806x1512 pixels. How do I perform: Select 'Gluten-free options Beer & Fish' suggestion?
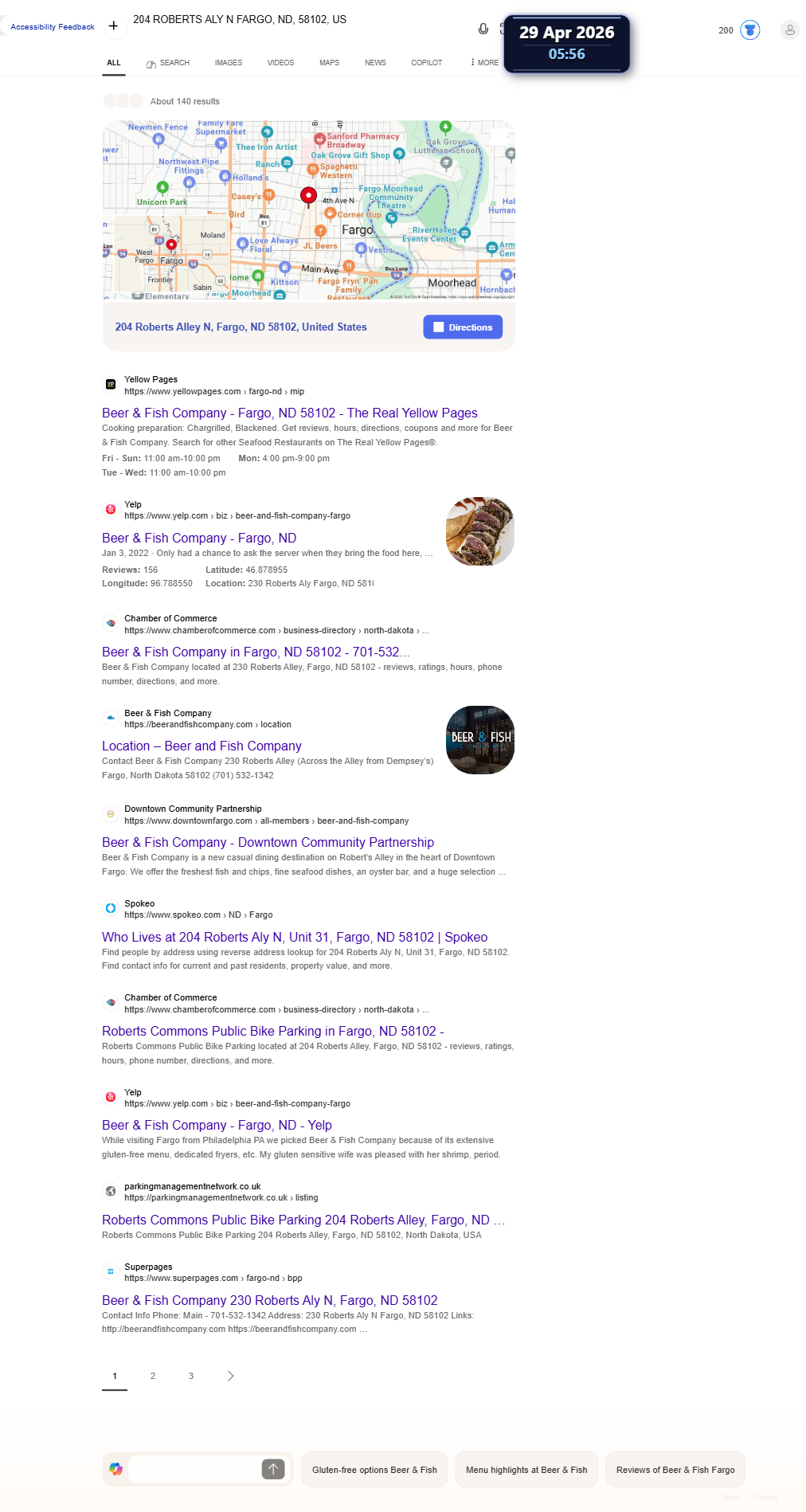tap(374, 1470)
